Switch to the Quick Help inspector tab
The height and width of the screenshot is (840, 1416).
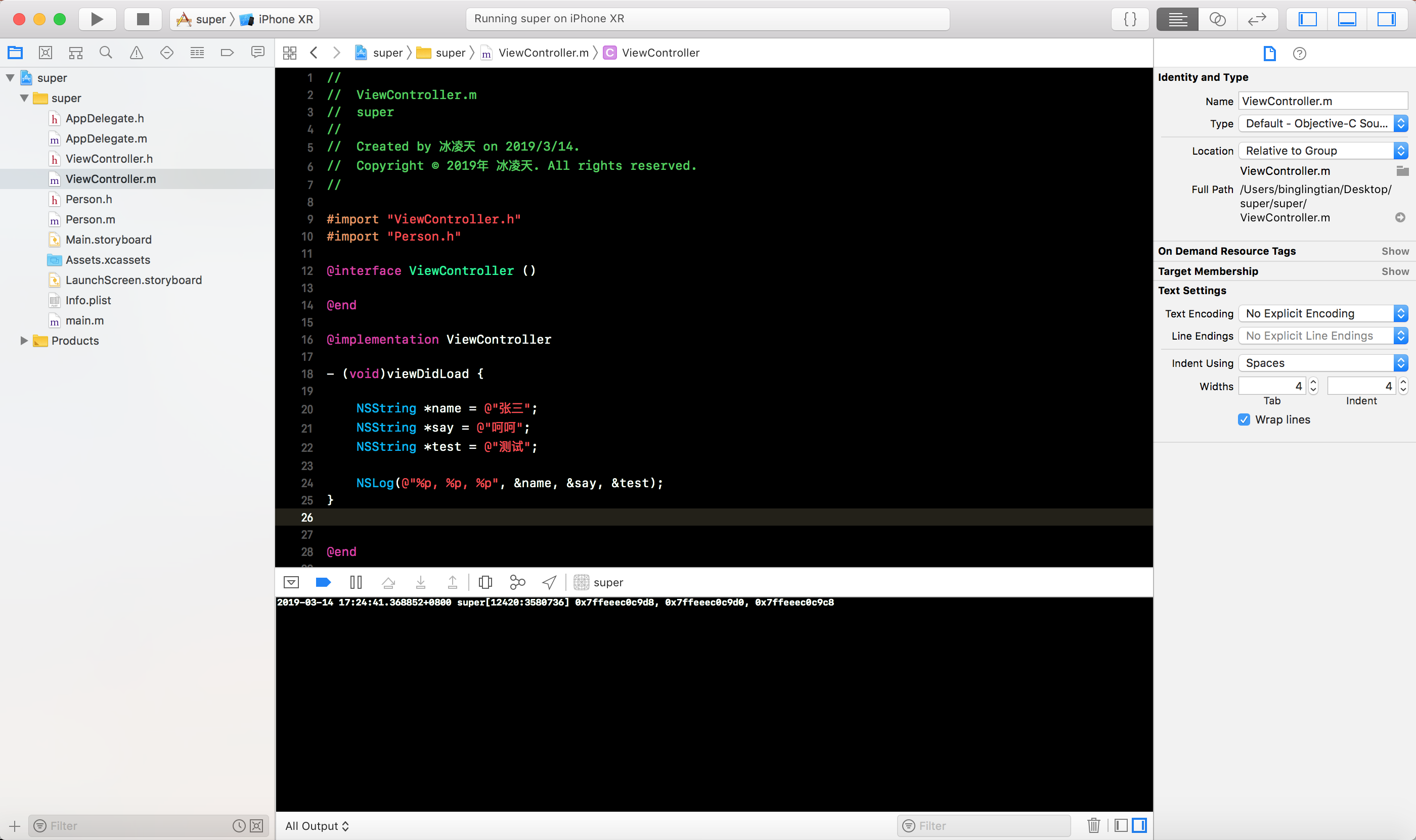click(1299, 53)
